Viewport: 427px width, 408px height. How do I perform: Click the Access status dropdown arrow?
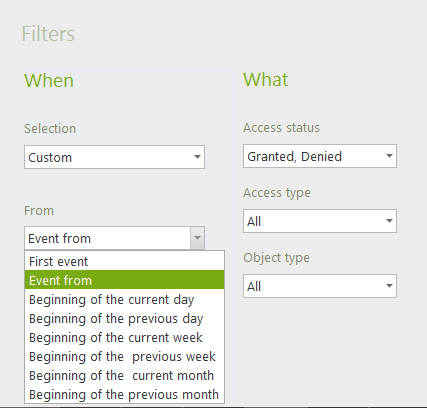click(389, 156)
